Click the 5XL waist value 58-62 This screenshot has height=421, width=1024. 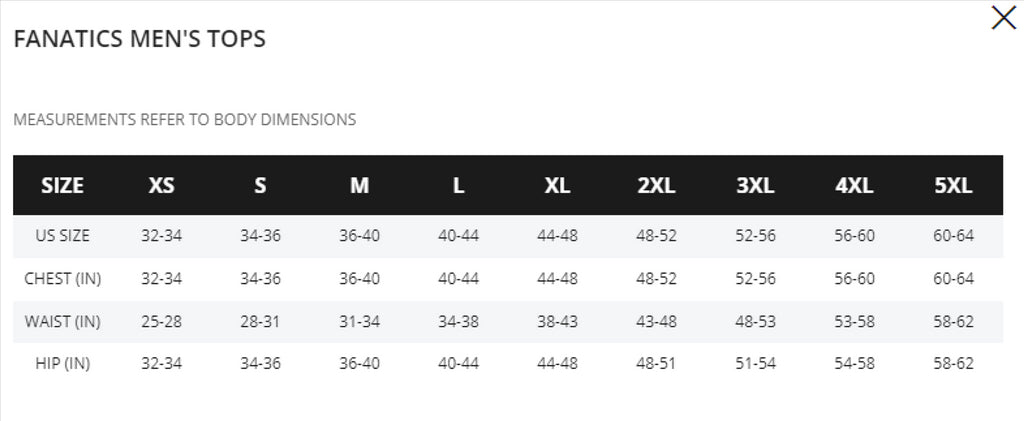pyautogui.click(x=953, y=322)
